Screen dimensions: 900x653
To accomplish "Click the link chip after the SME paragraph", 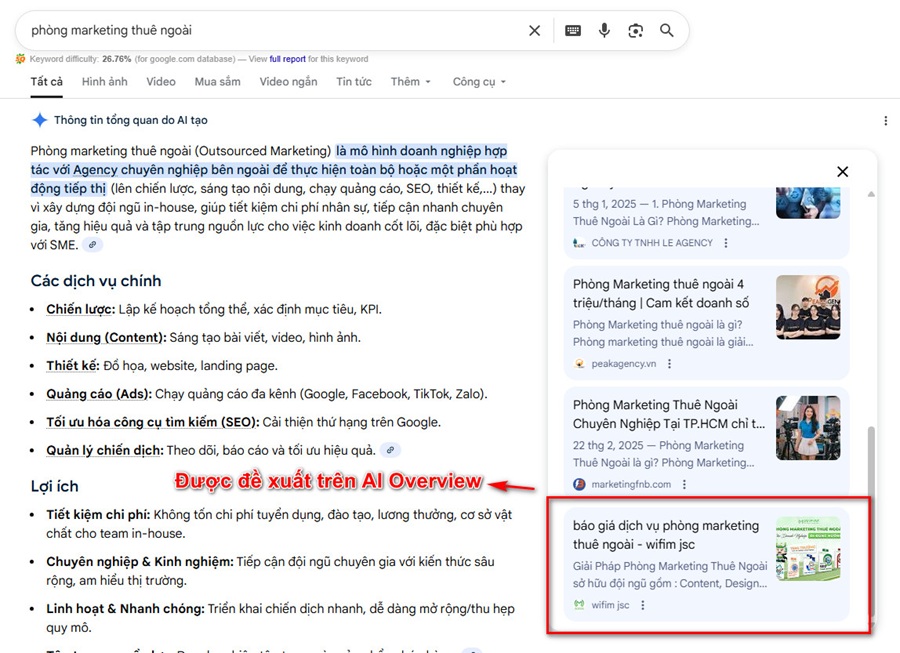I will tap(93, 245).
